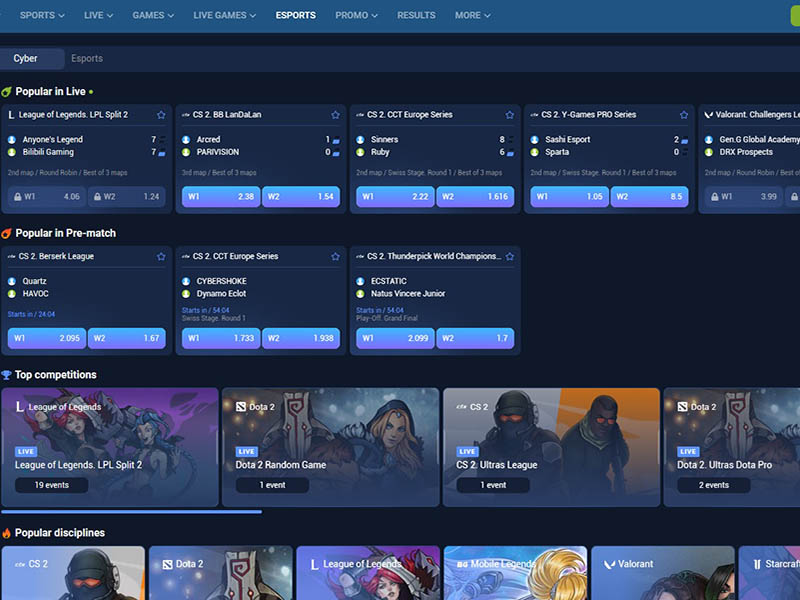Pick W1 1.05 for Sashi Esport

point(569,196)
